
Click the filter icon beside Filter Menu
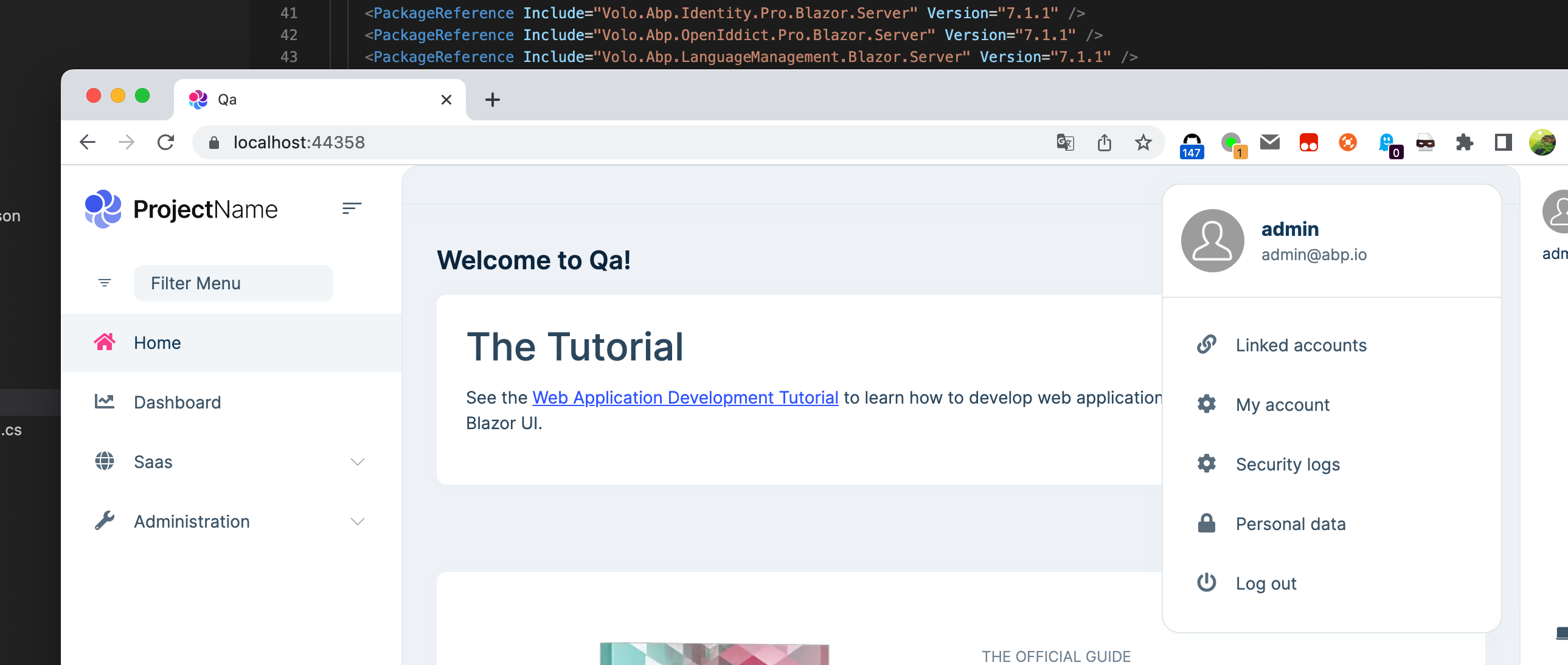pyautogui.click(x=105, y=283)
